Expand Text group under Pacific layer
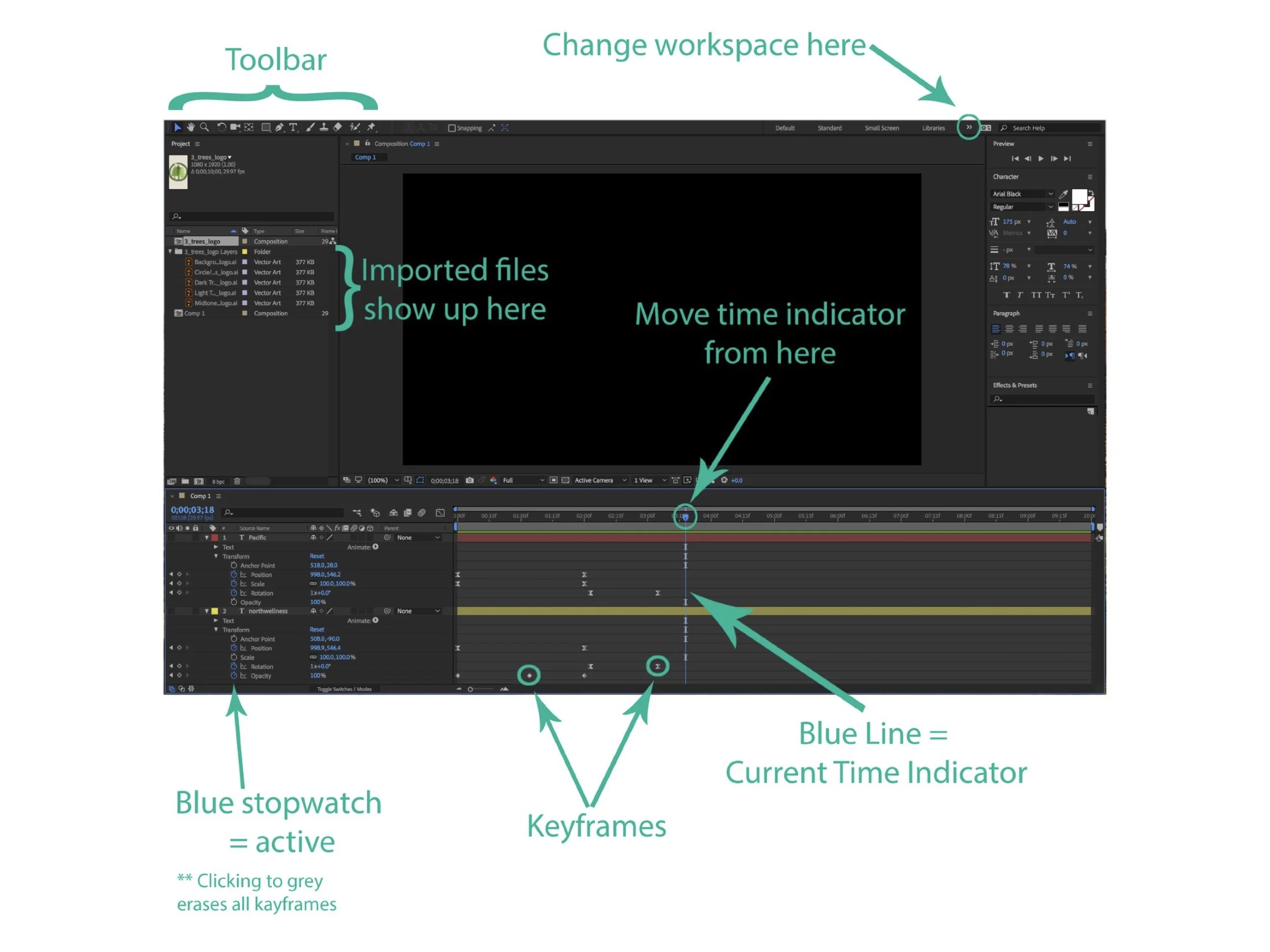The image size is (1270, 952). pos(216,547)
